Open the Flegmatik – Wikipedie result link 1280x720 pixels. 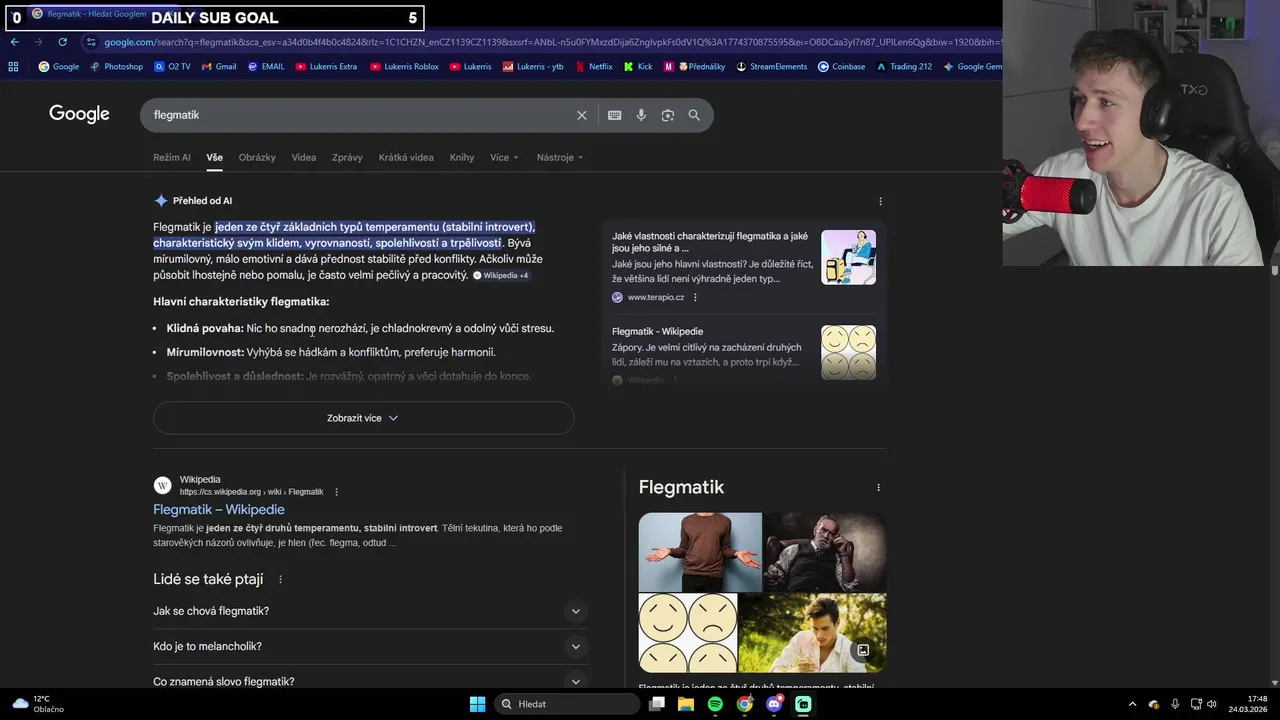click(x=219, y=510)
